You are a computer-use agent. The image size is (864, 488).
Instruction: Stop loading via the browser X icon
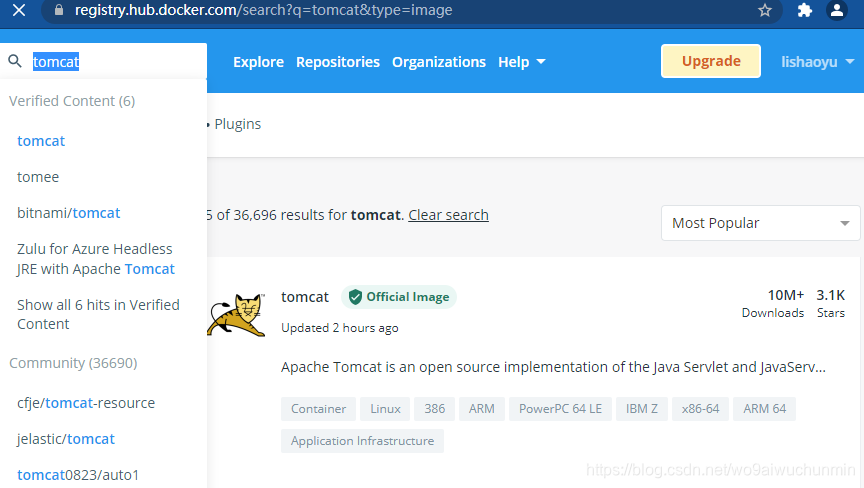19,10
